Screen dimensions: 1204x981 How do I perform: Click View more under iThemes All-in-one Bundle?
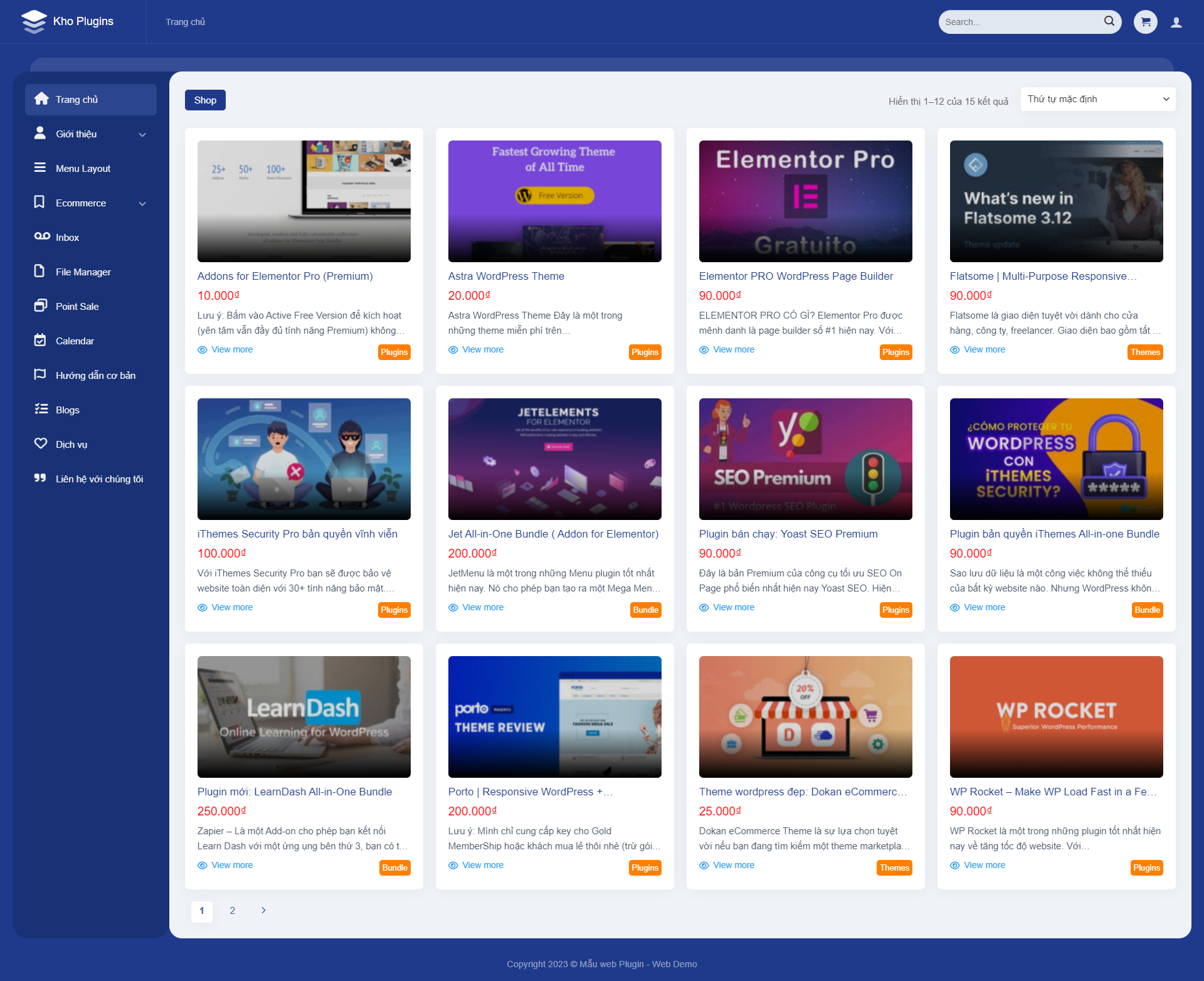tap(985, 607)
